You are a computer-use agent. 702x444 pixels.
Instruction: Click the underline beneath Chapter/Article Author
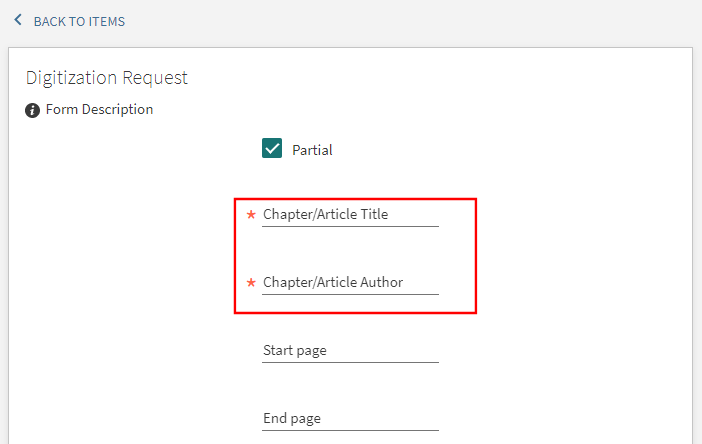tap(350, 294)
